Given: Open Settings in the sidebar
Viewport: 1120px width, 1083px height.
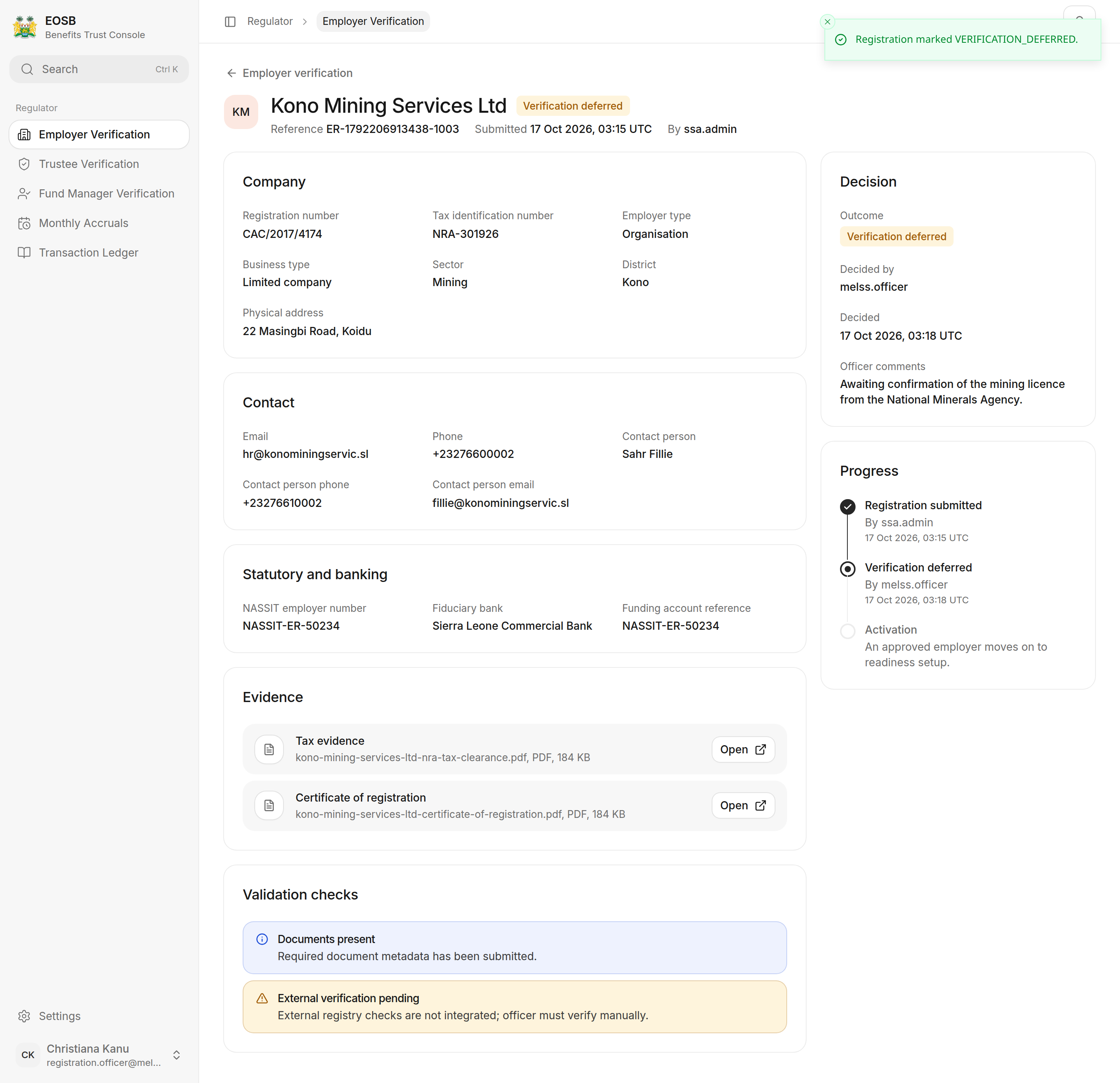Looking at the screenshot, I should coord(100,1016).
